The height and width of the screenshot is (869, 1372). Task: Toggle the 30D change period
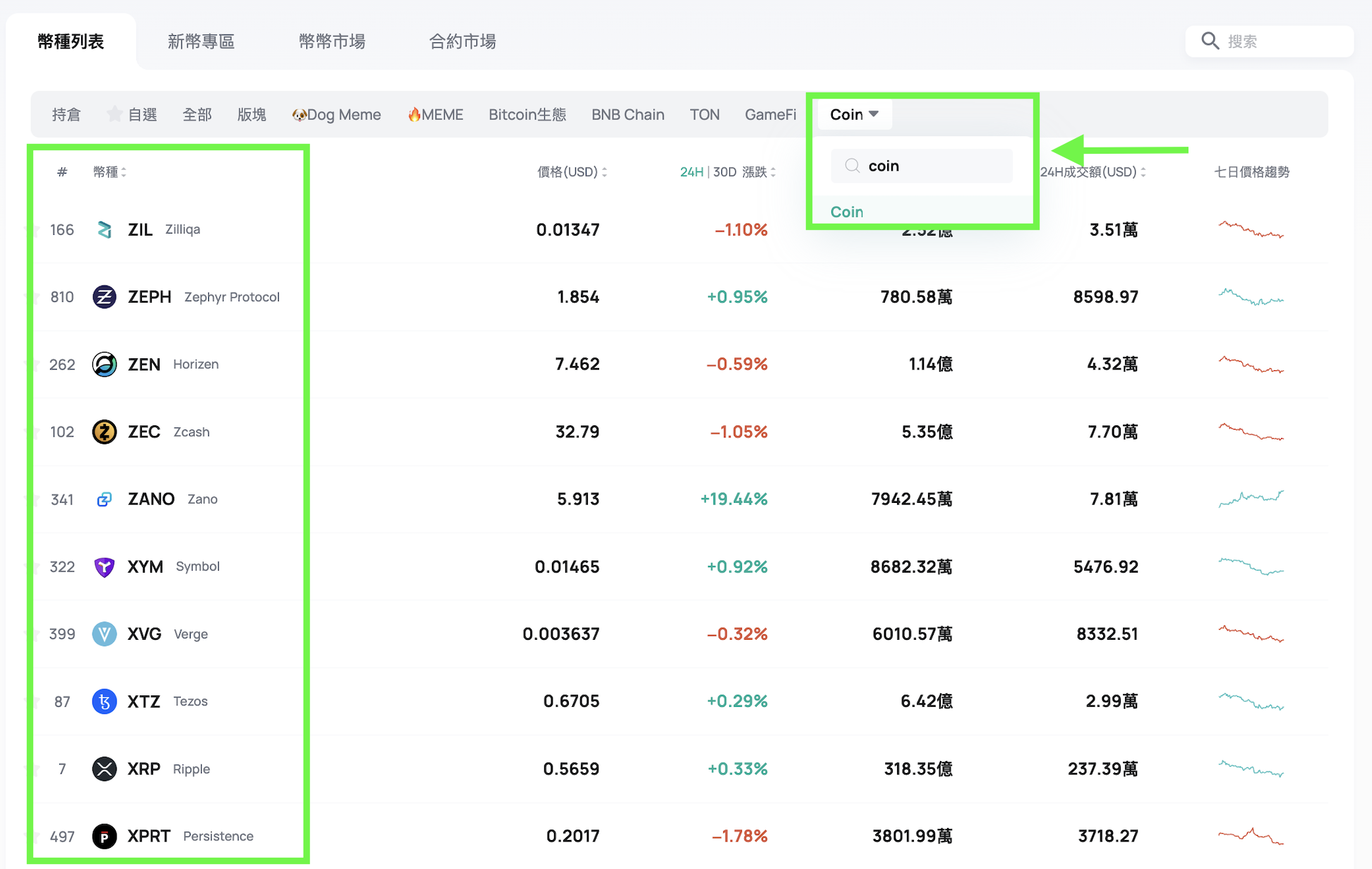point(725,172)
